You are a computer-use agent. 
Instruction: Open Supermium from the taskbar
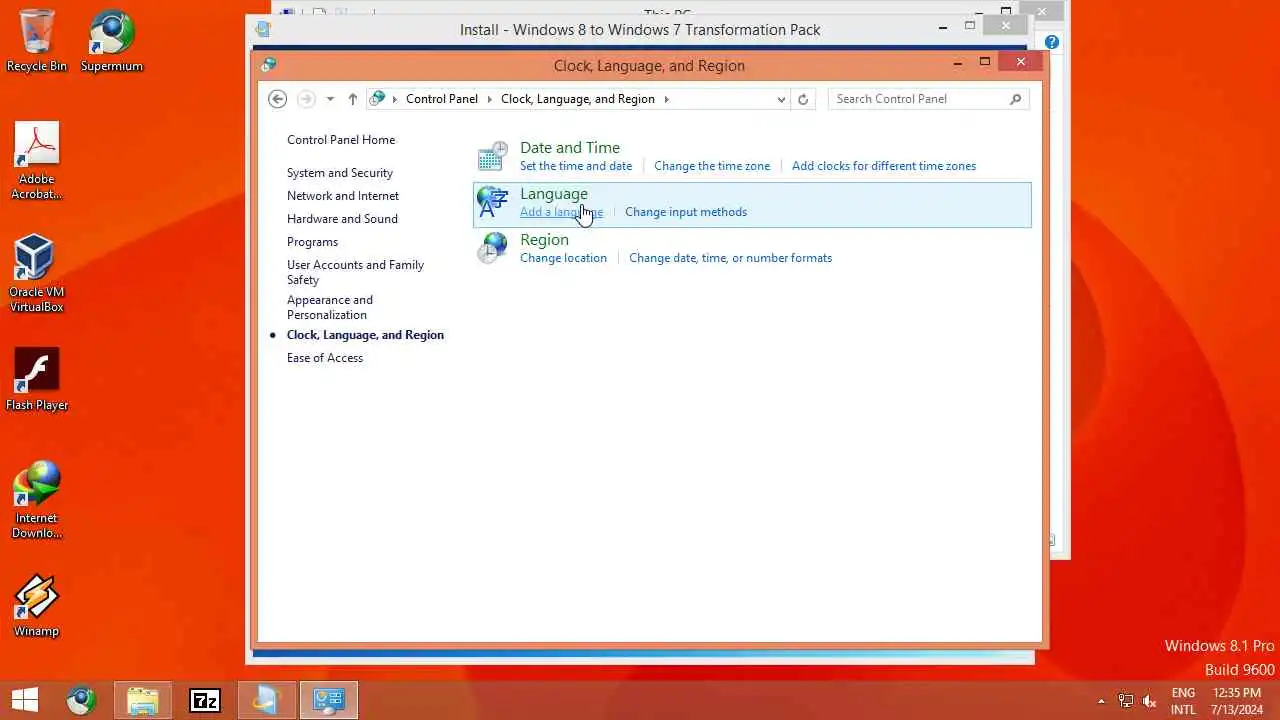[81, 700]
